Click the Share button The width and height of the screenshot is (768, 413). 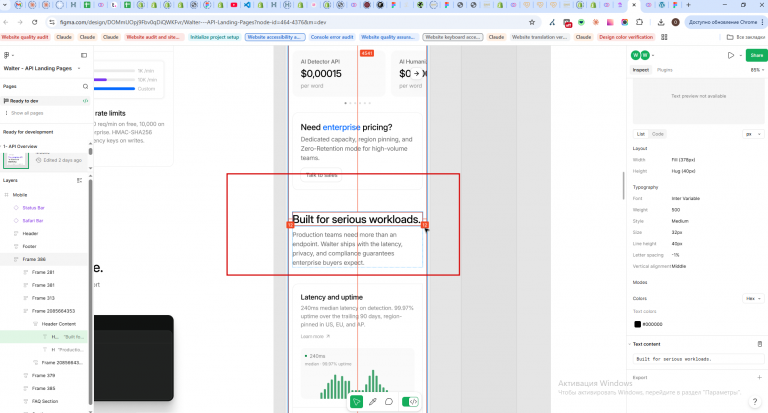click(x=757, y=55)
